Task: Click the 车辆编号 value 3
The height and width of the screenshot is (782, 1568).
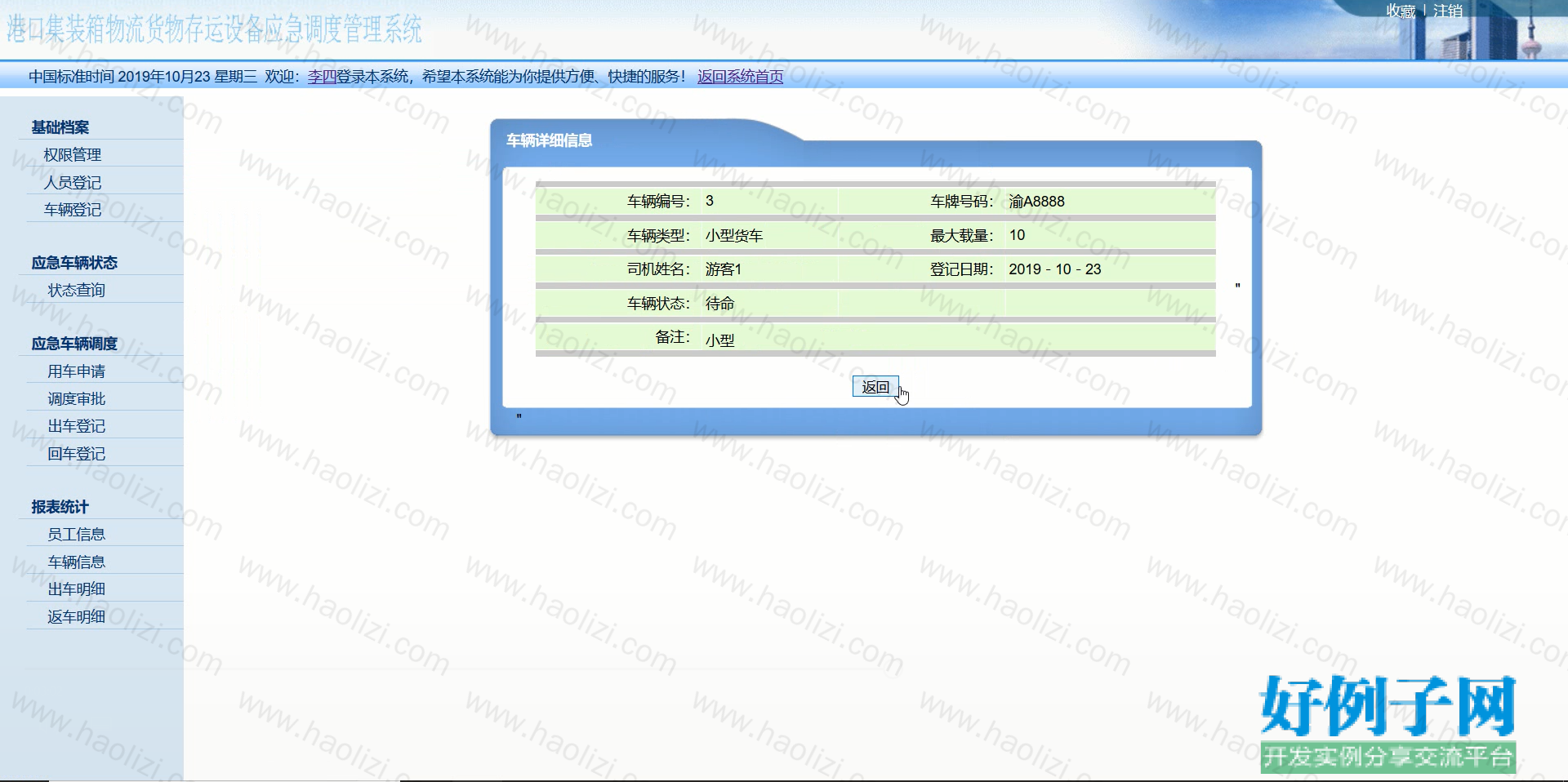Action: [710, 201]
